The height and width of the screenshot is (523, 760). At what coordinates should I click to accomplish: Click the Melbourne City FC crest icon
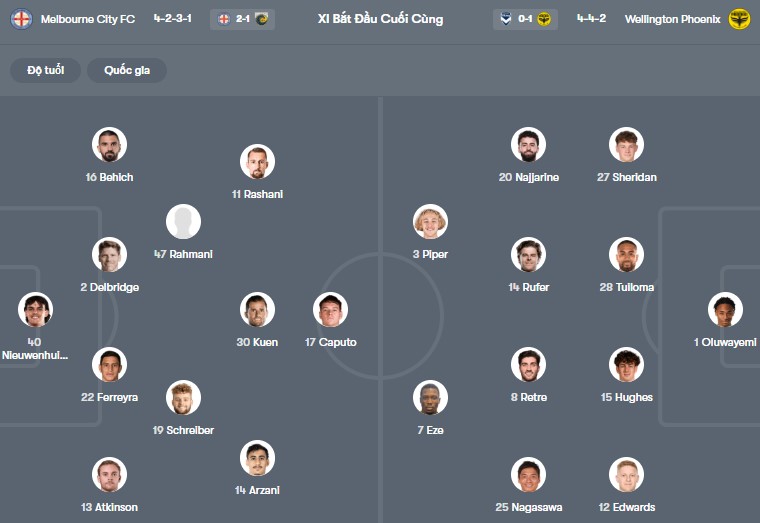click(x=21, y=19)
